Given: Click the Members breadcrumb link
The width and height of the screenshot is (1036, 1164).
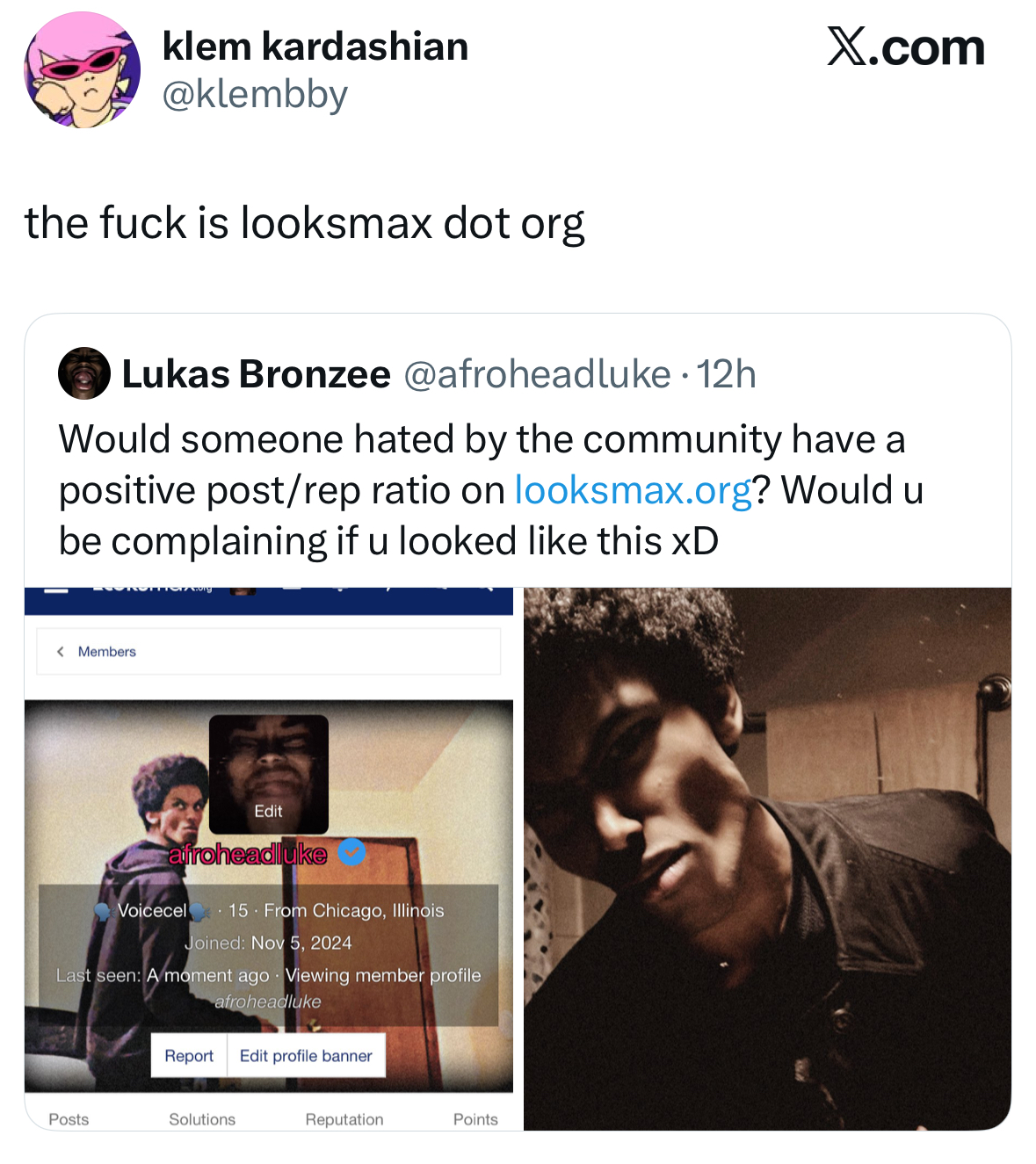Looking at the screenshot, I should tap(107, 651).
